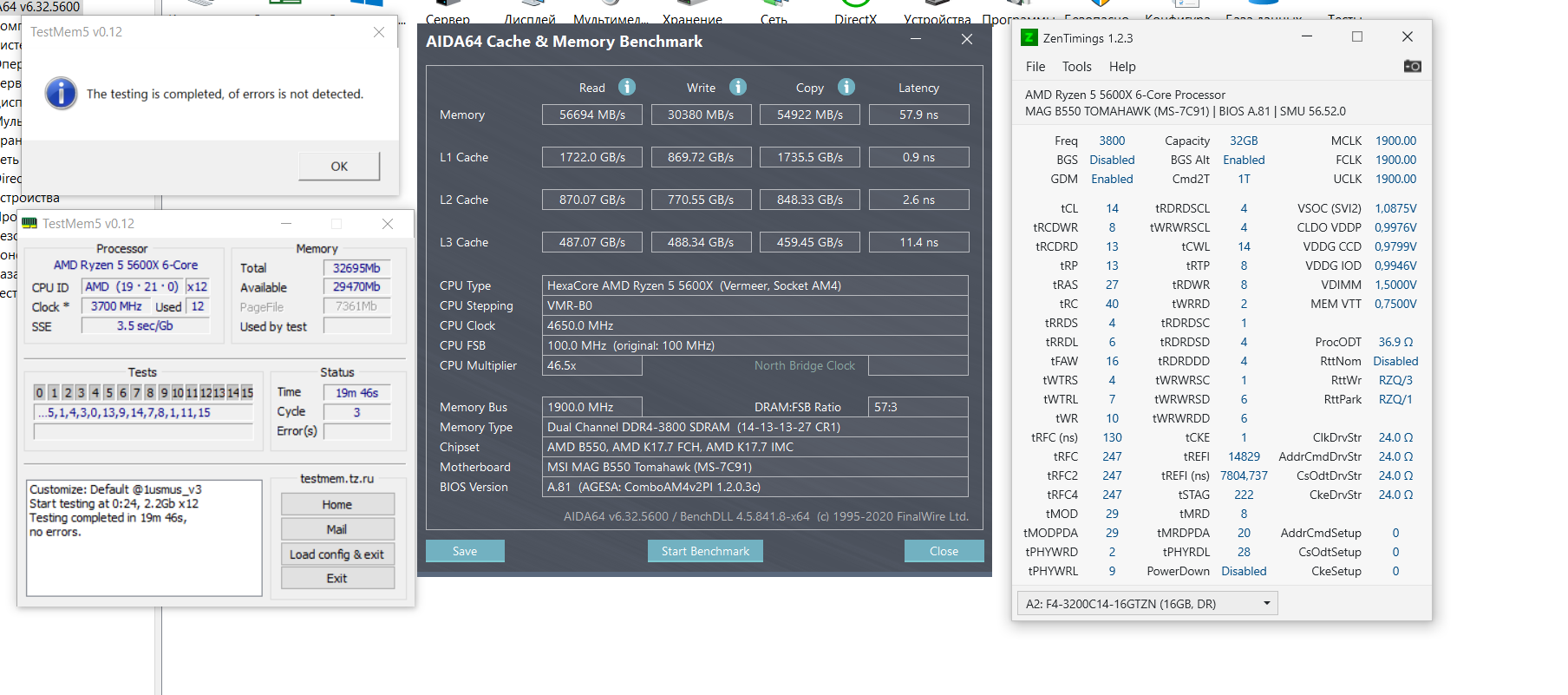Click the Motherboard field MSI MAG B550 Tomahawk
The height and width of the screenshot is (695, 1568).
(755, 467)
